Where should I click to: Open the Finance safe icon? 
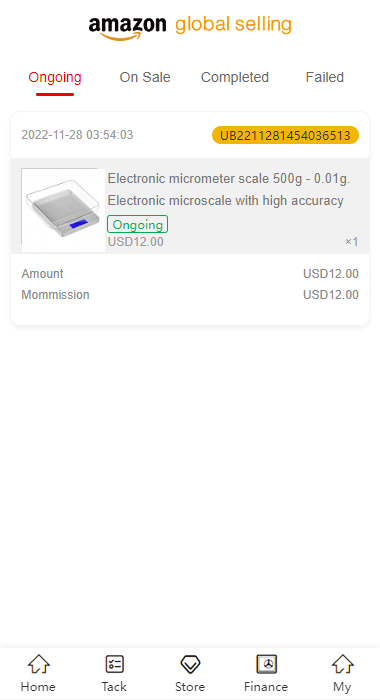coord(266,664)
